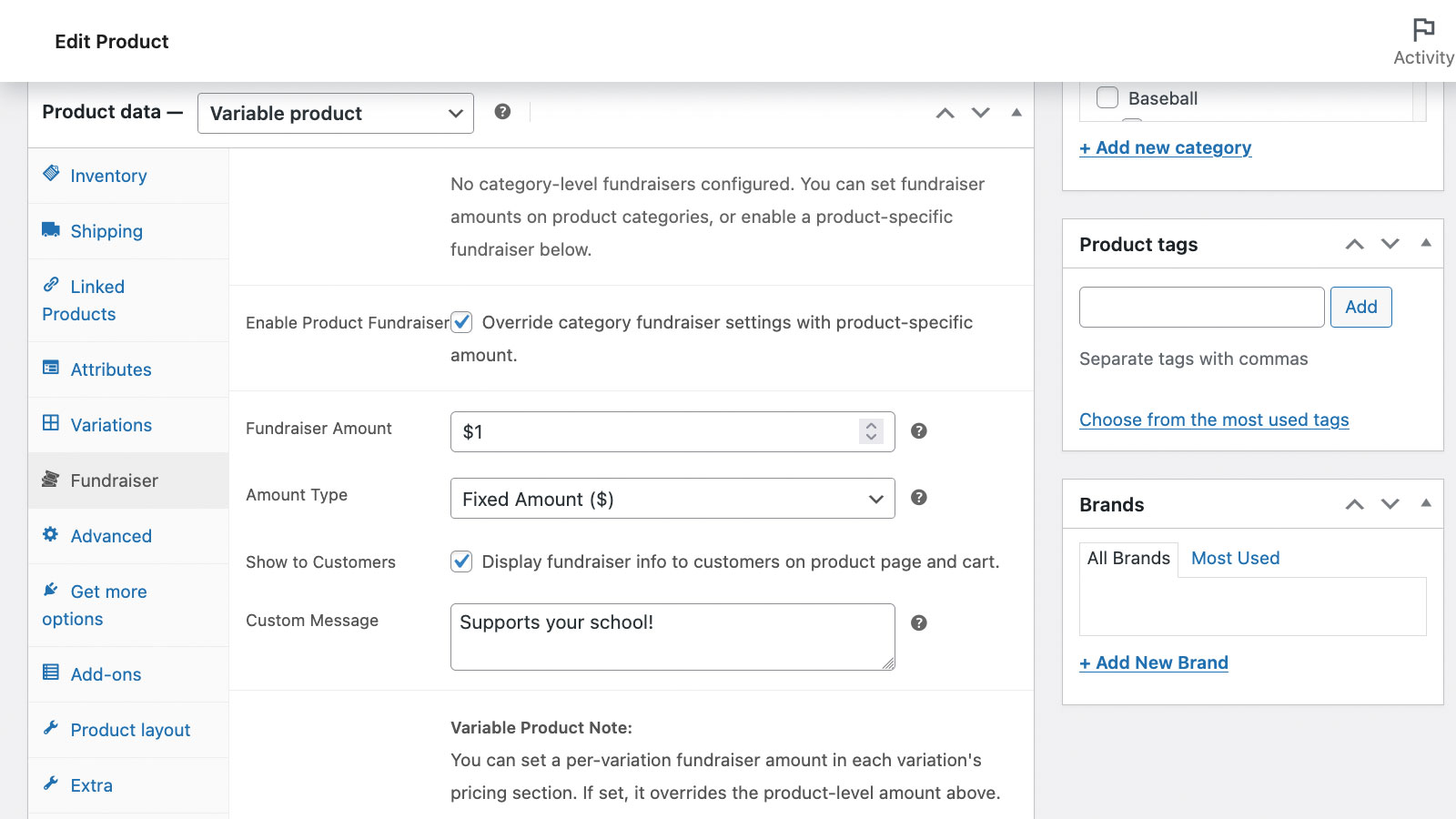This screenshot has height=819, width=1456.
Task: Uncheck Enable Product Fundraiser override
Action: pyautogui.click(x=461, y=322)
